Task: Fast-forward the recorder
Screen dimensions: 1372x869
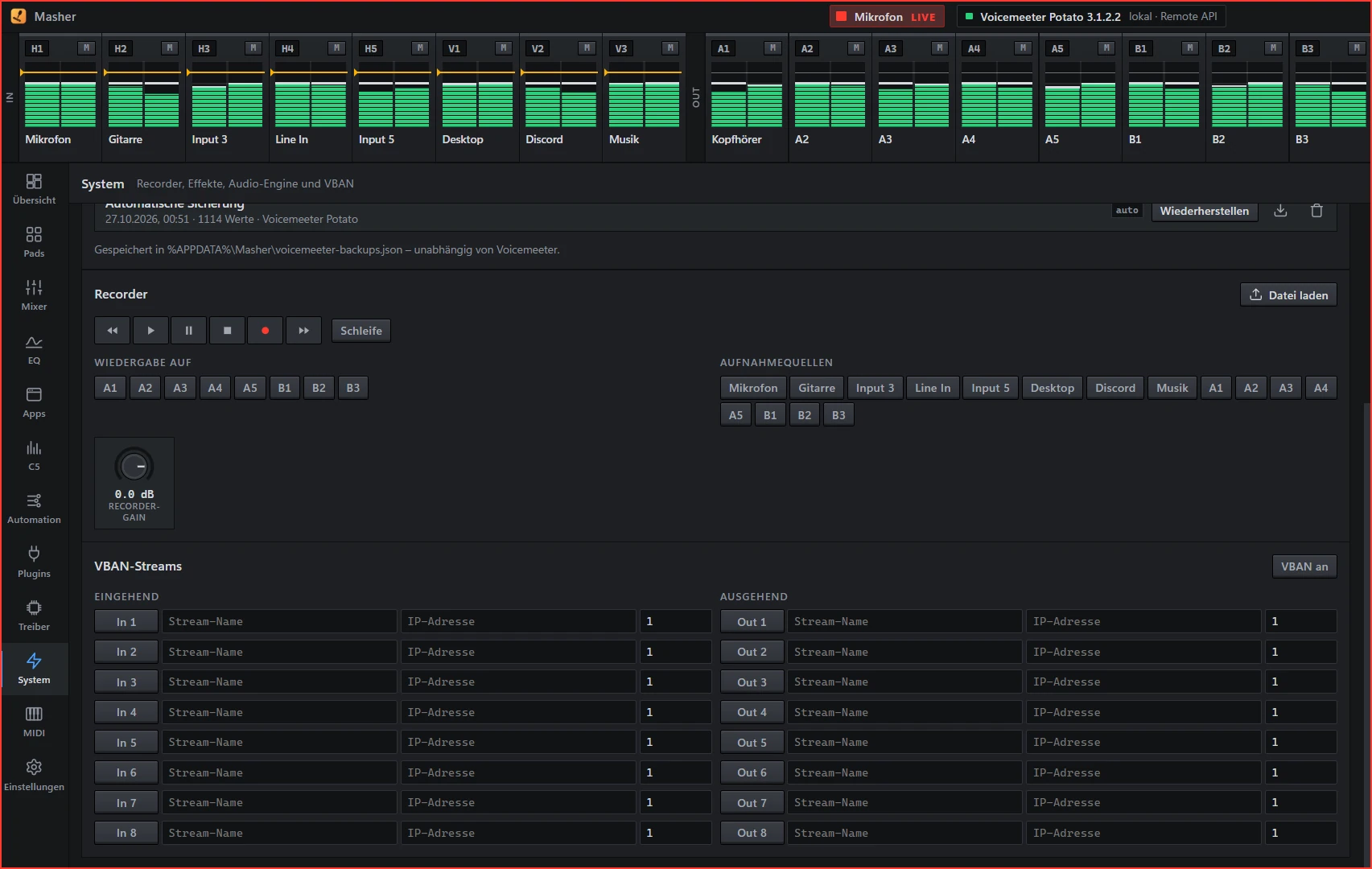Action: point(303,331)
